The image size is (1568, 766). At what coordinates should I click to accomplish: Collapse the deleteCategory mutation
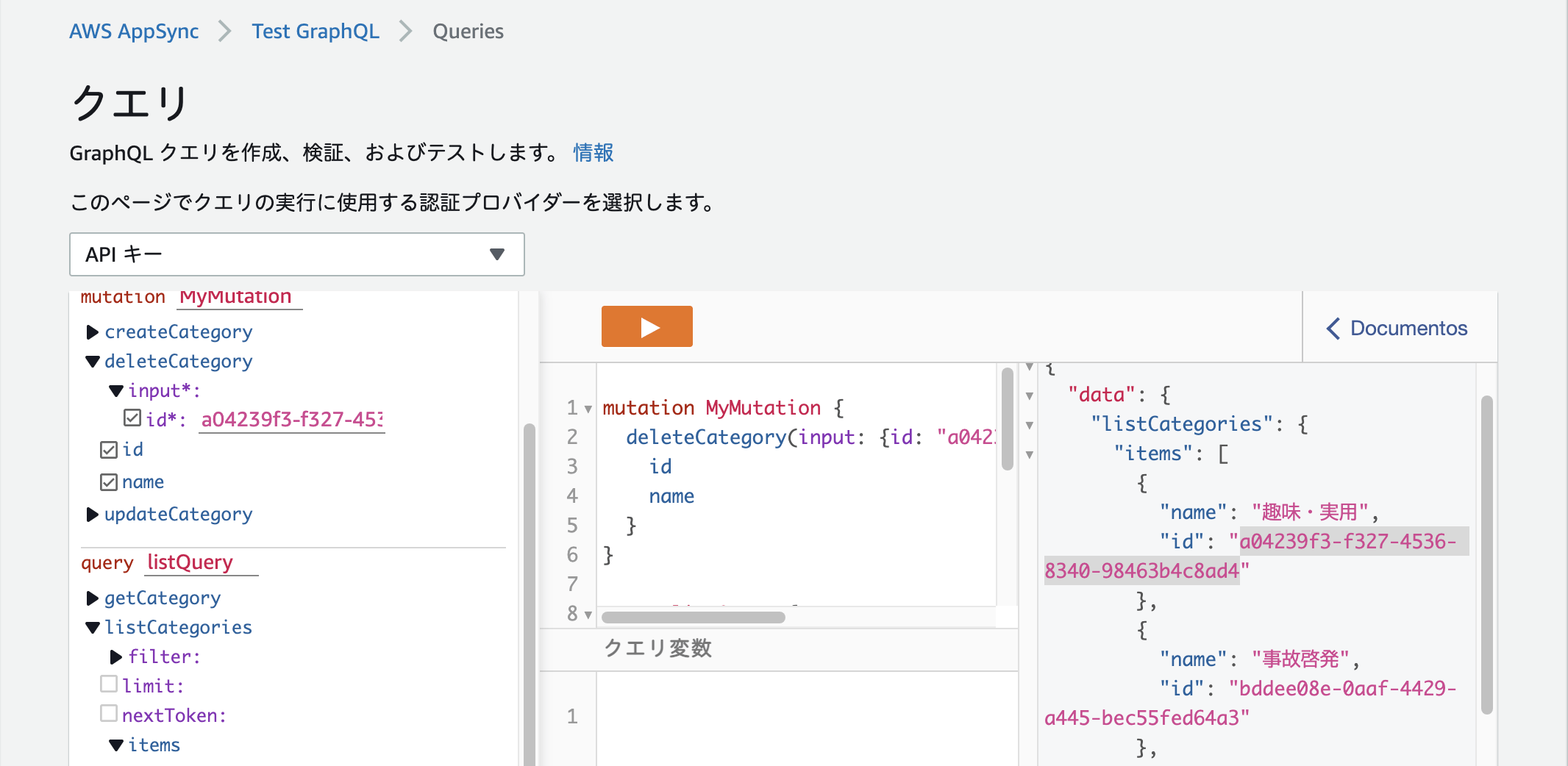point(93,362)
